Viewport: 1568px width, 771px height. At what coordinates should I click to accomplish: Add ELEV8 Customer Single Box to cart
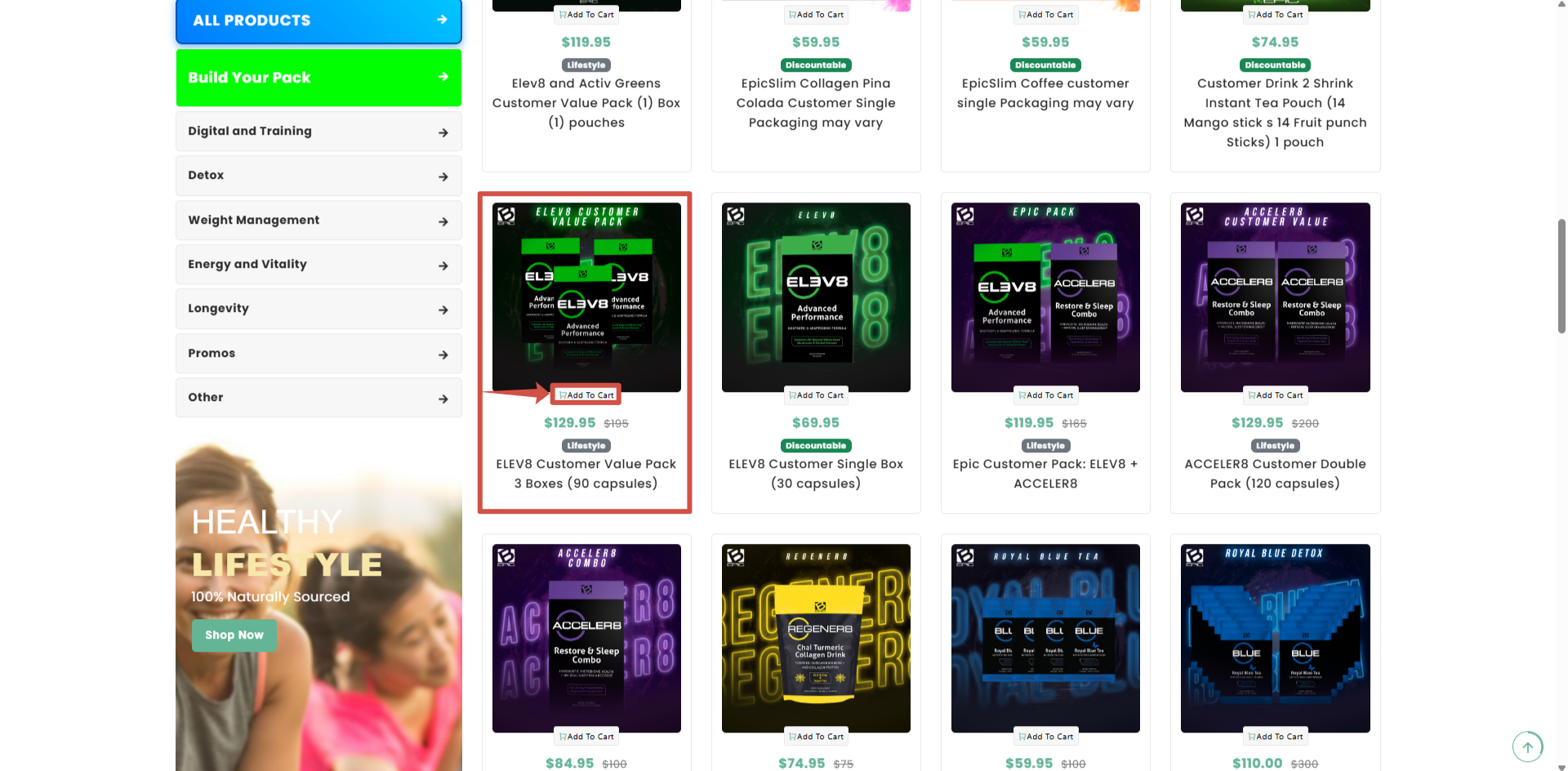816,395
